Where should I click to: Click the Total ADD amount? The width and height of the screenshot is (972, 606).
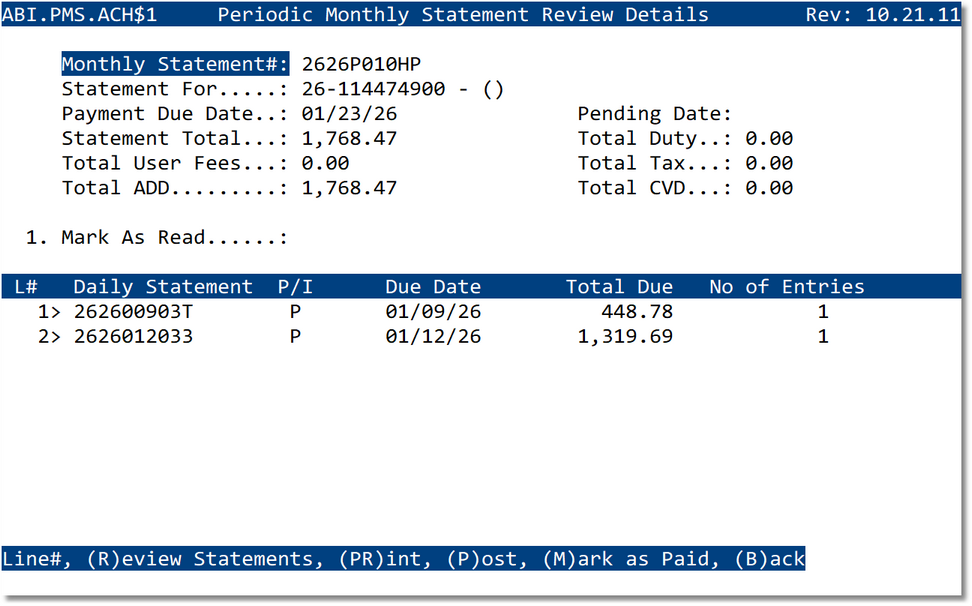pos(349,188)
